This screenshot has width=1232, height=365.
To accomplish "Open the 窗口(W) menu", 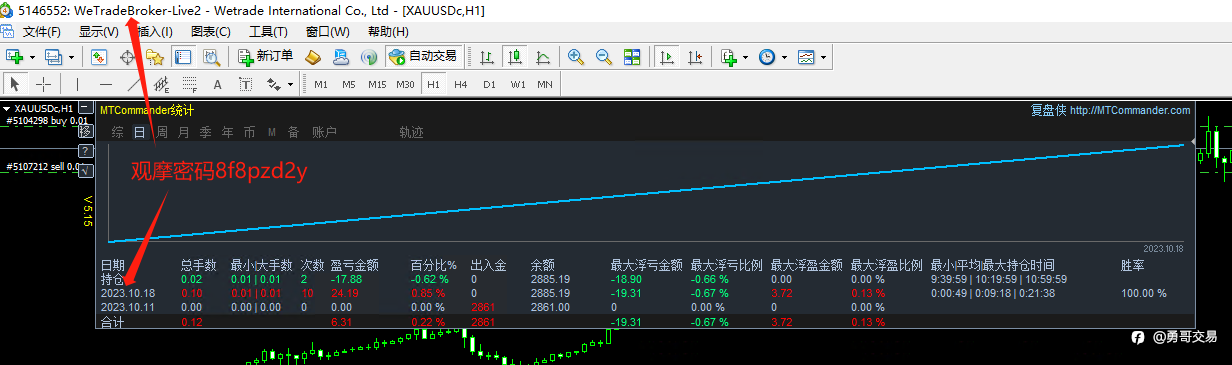I will [327, 32].
